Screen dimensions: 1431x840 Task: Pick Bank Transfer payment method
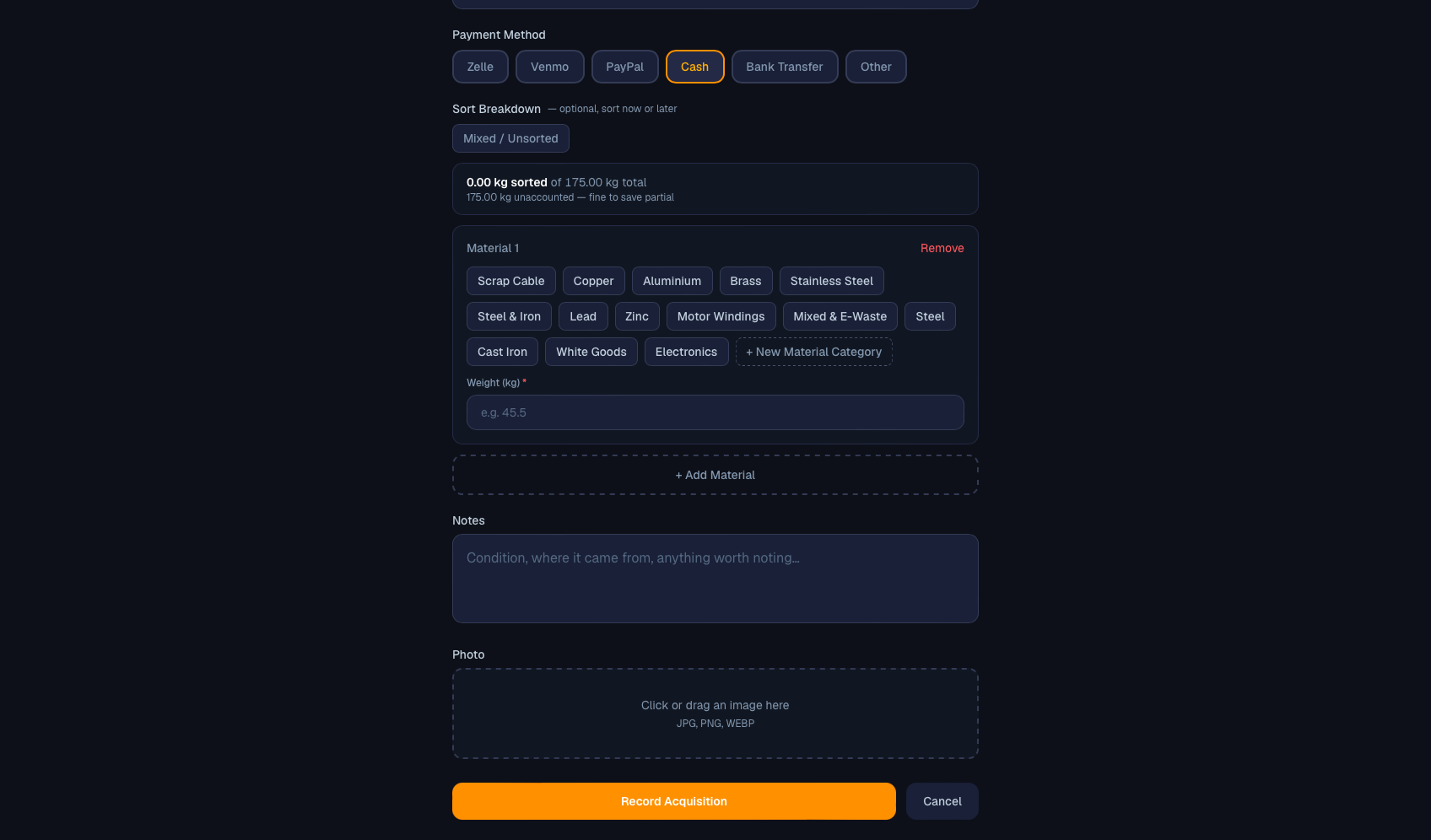click(x=785, y=67)
